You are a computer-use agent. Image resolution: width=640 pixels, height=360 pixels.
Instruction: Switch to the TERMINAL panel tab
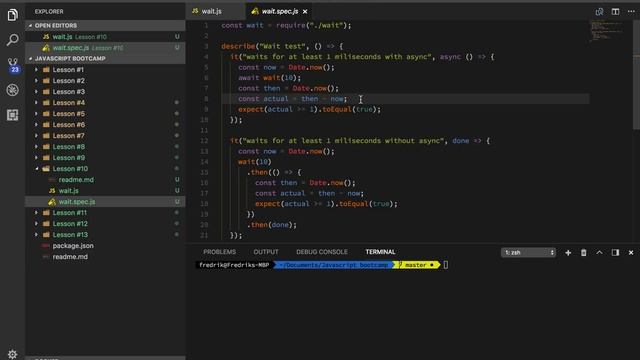380,252
